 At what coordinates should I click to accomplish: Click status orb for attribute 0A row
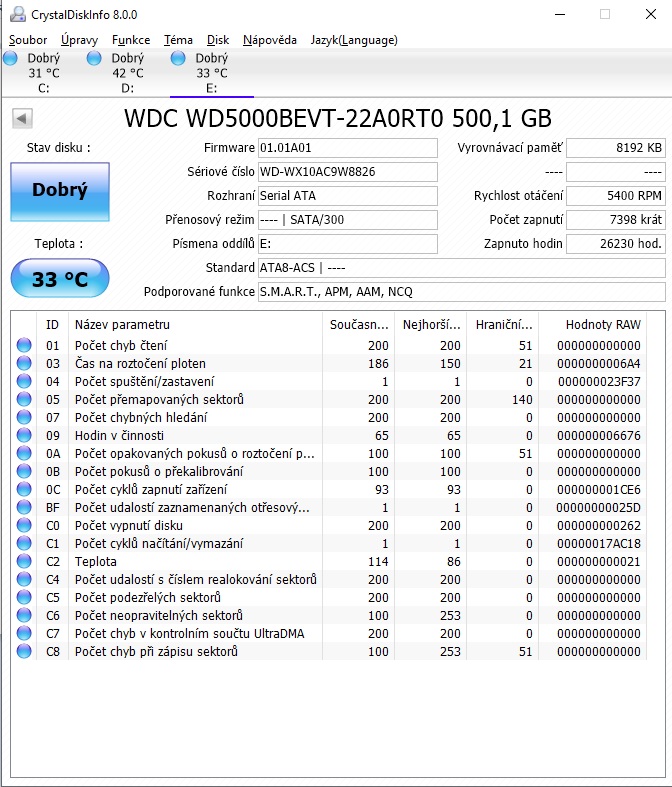click(24, 453)
